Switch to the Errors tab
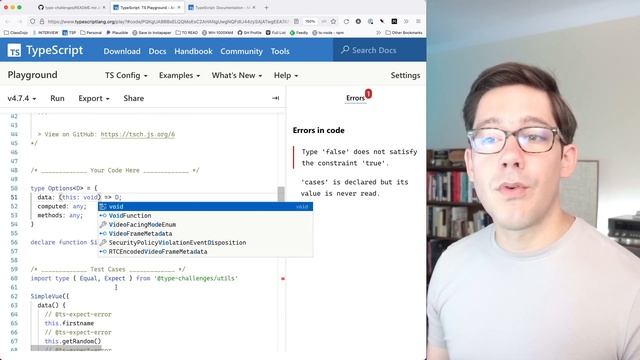This screenshot has height=360, width=640. click(x=355, y=98)
